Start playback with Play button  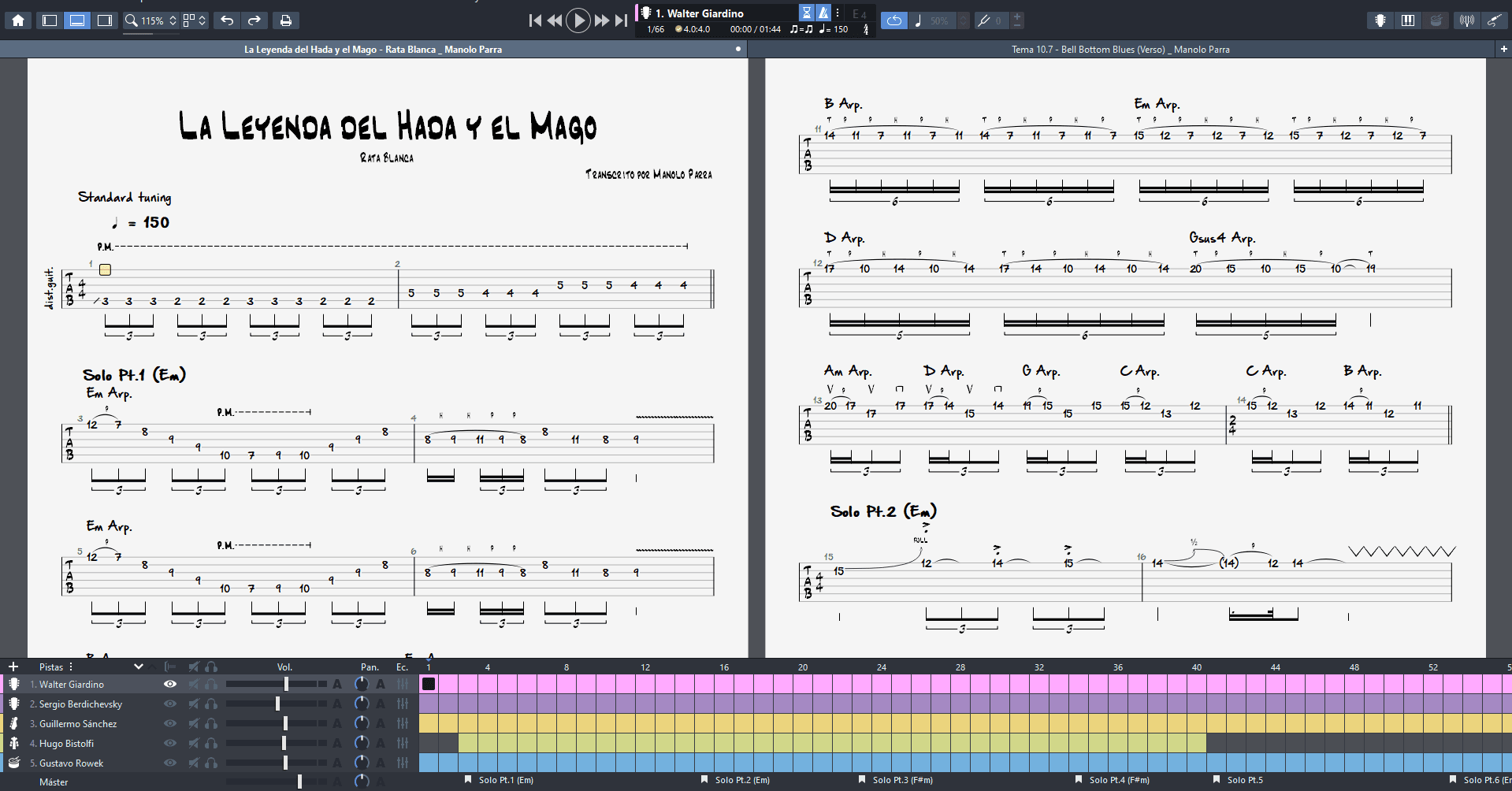(x=578, y=20)
